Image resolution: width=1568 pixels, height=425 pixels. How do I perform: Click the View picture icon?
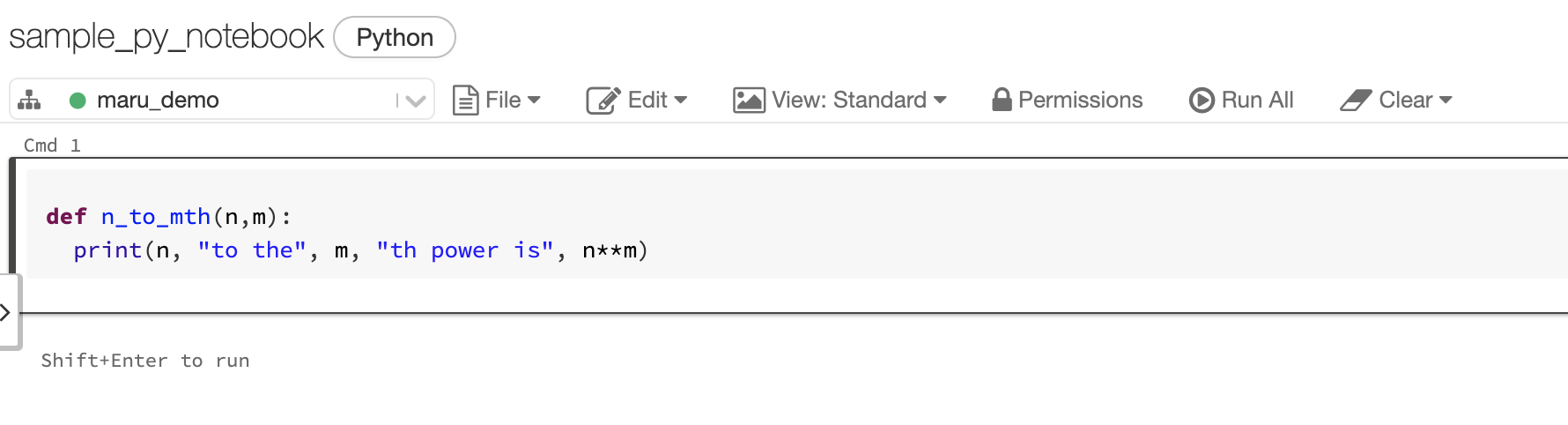(749, 100)
